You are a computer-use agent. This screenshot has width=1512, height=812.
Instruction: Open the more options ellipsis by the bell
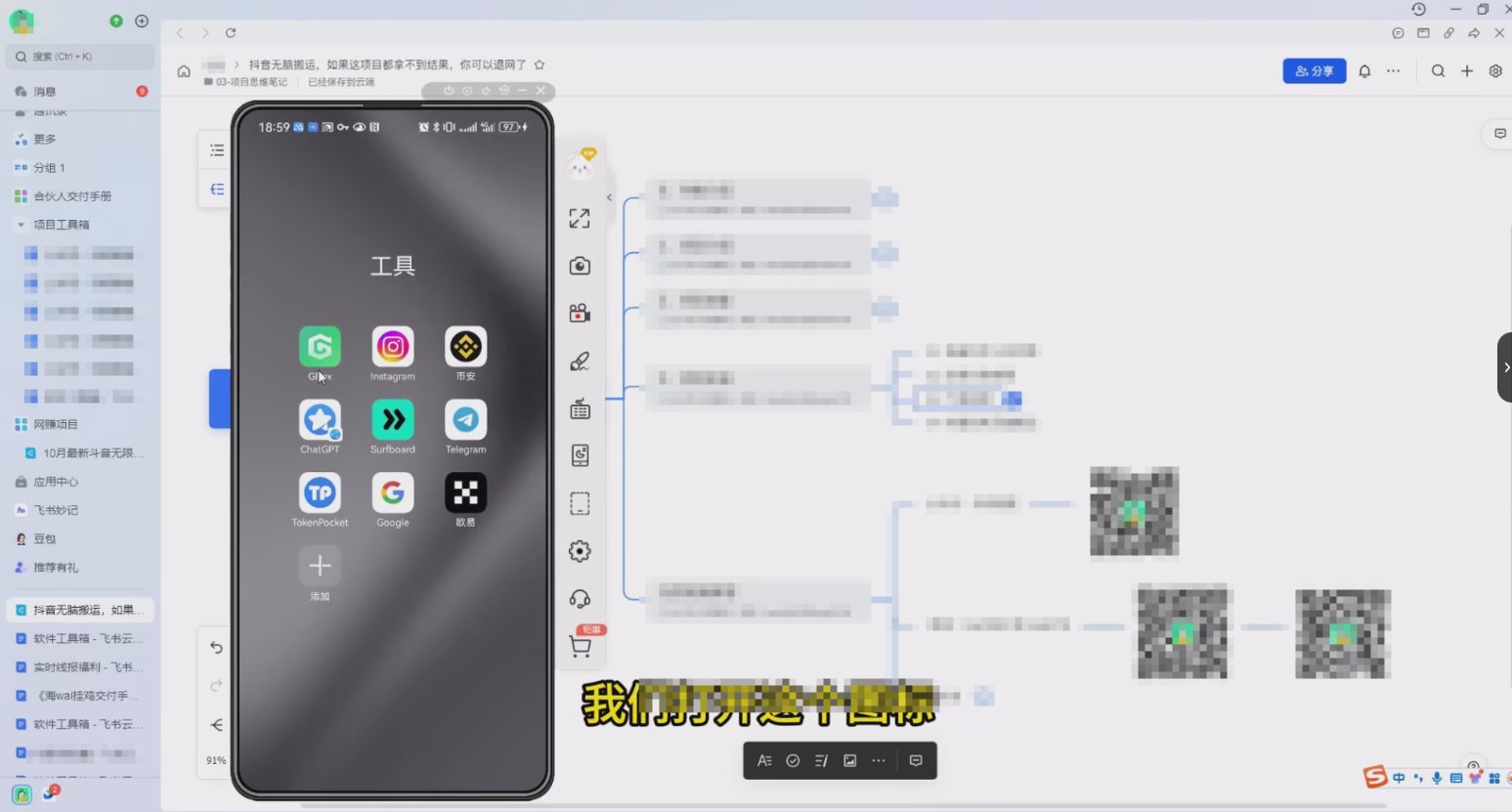1393,71
